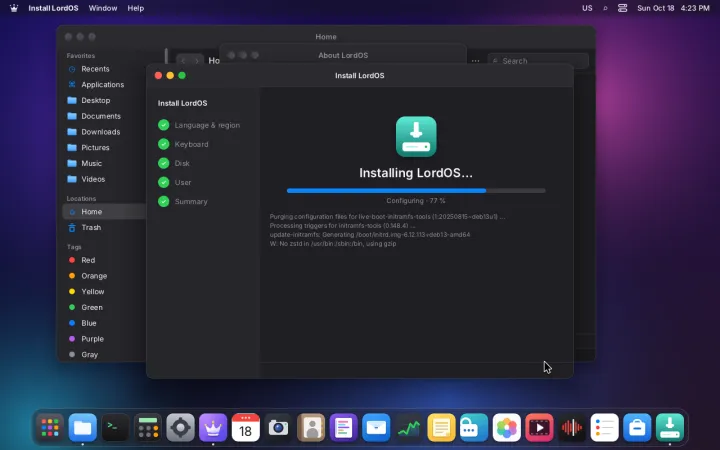Image resolution: width=720 pixels, height=450 pixels.
Task: Open the sound recorder waveform icon
Action: click(x=572, y=428)
